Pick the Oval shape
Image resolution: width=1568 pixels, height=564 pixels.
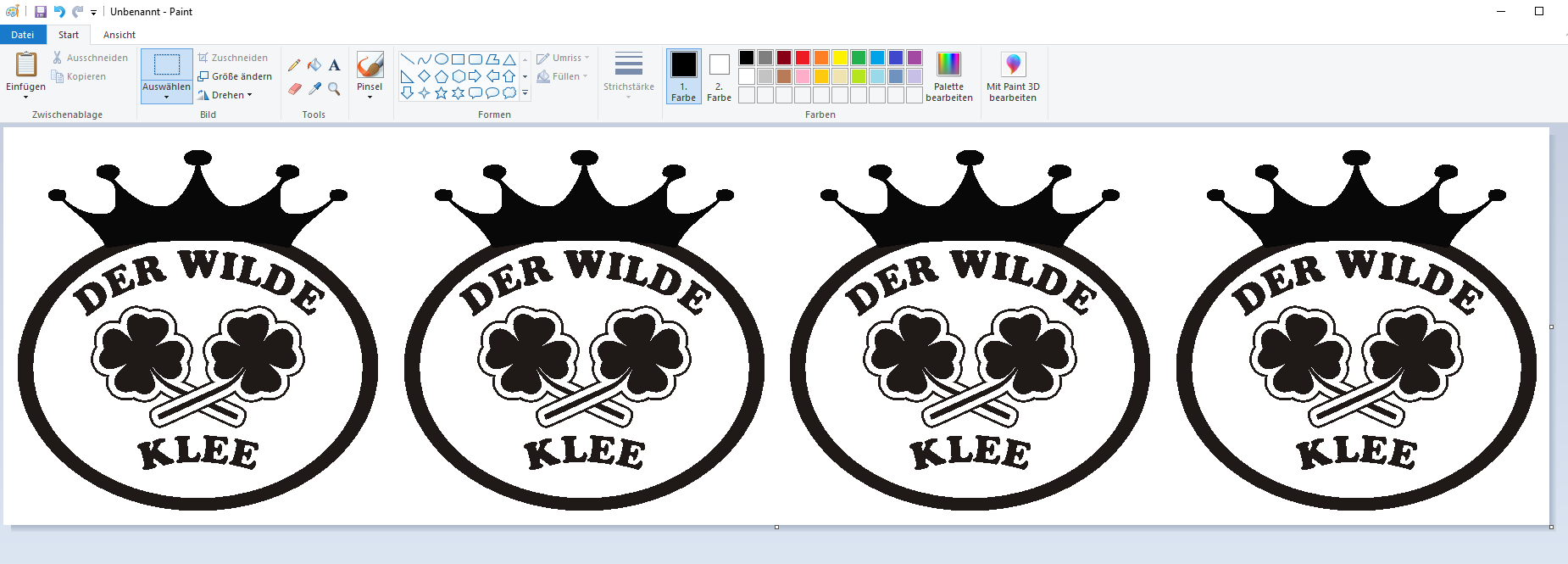click(x=442, y=59)
